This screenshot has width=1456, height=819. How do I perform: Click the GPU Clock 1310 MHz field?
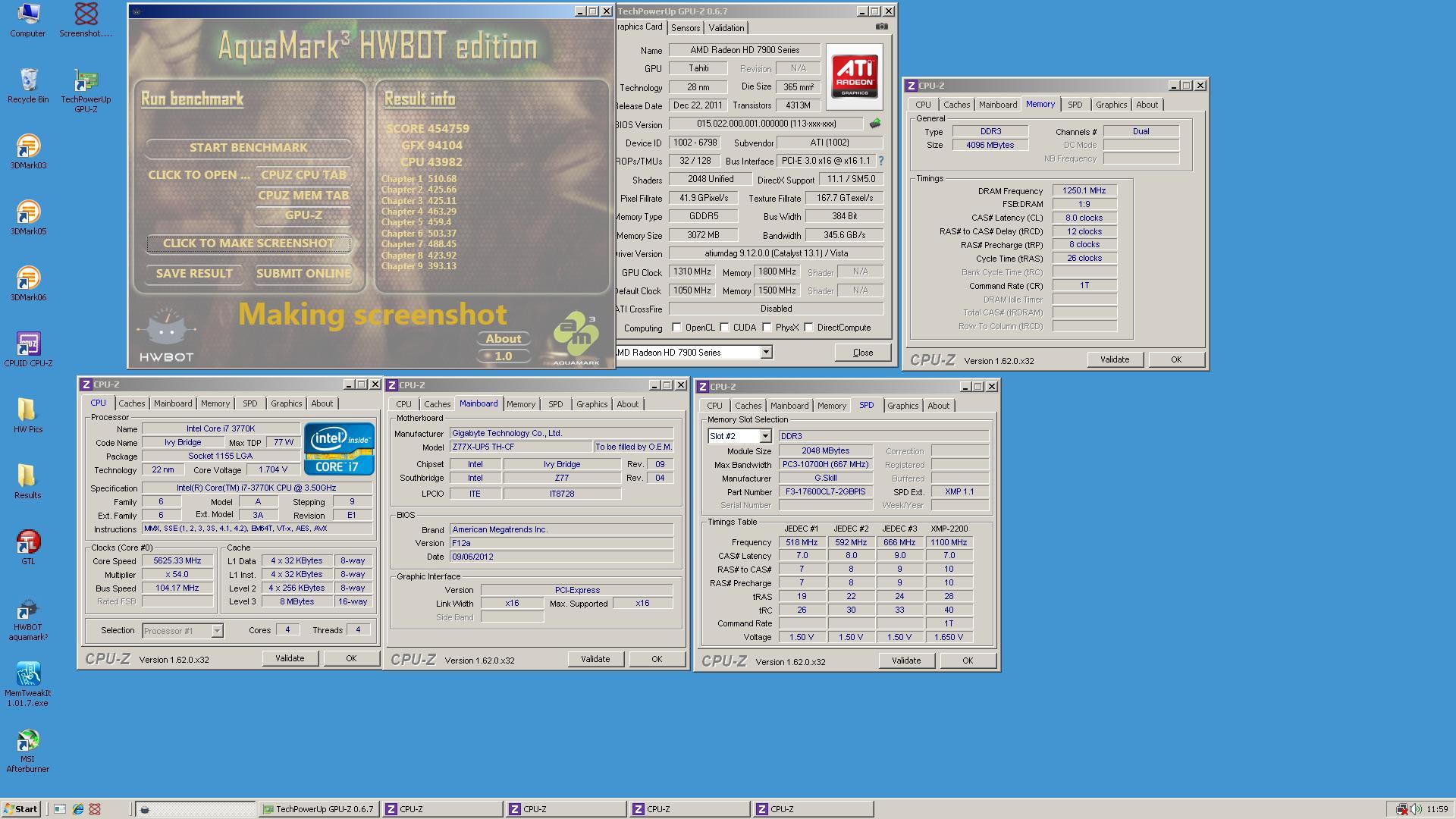tap(692, 272)
